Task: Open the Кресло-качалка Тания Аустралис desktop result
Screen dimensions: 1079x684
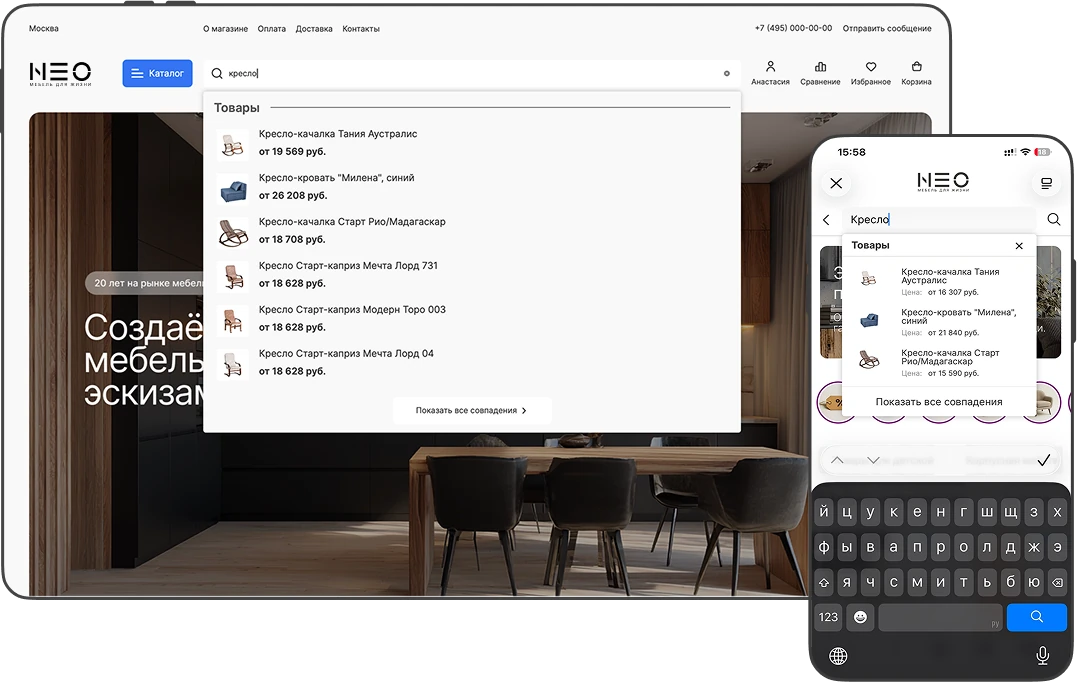Action: tap(338, 134)
